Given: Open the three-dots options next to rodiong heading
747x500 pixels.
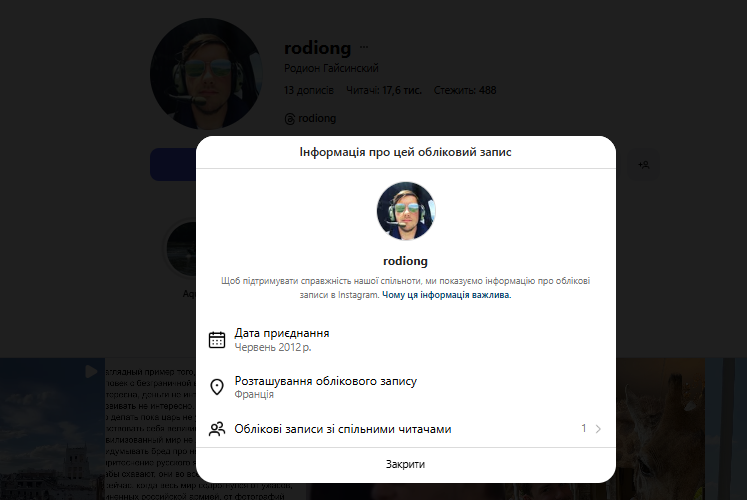Looking at the screenshot, I should (364, 47).
